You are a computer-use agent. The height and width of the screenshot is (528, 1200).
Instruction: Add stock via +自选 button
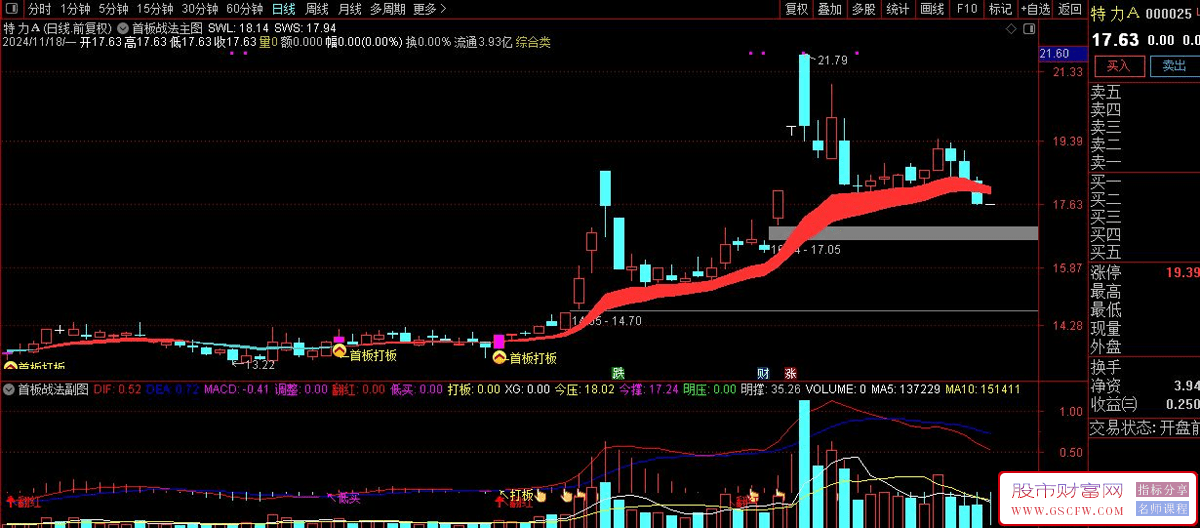(1035, 9)
